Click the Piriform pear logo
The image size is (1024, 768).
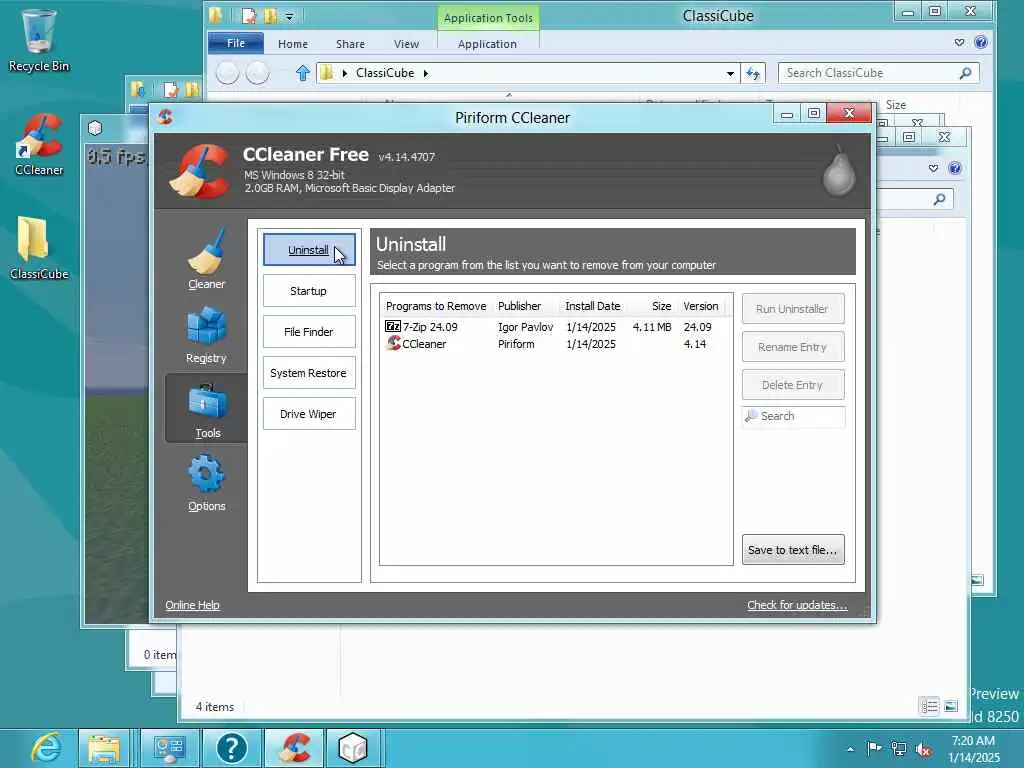[839, 171]
